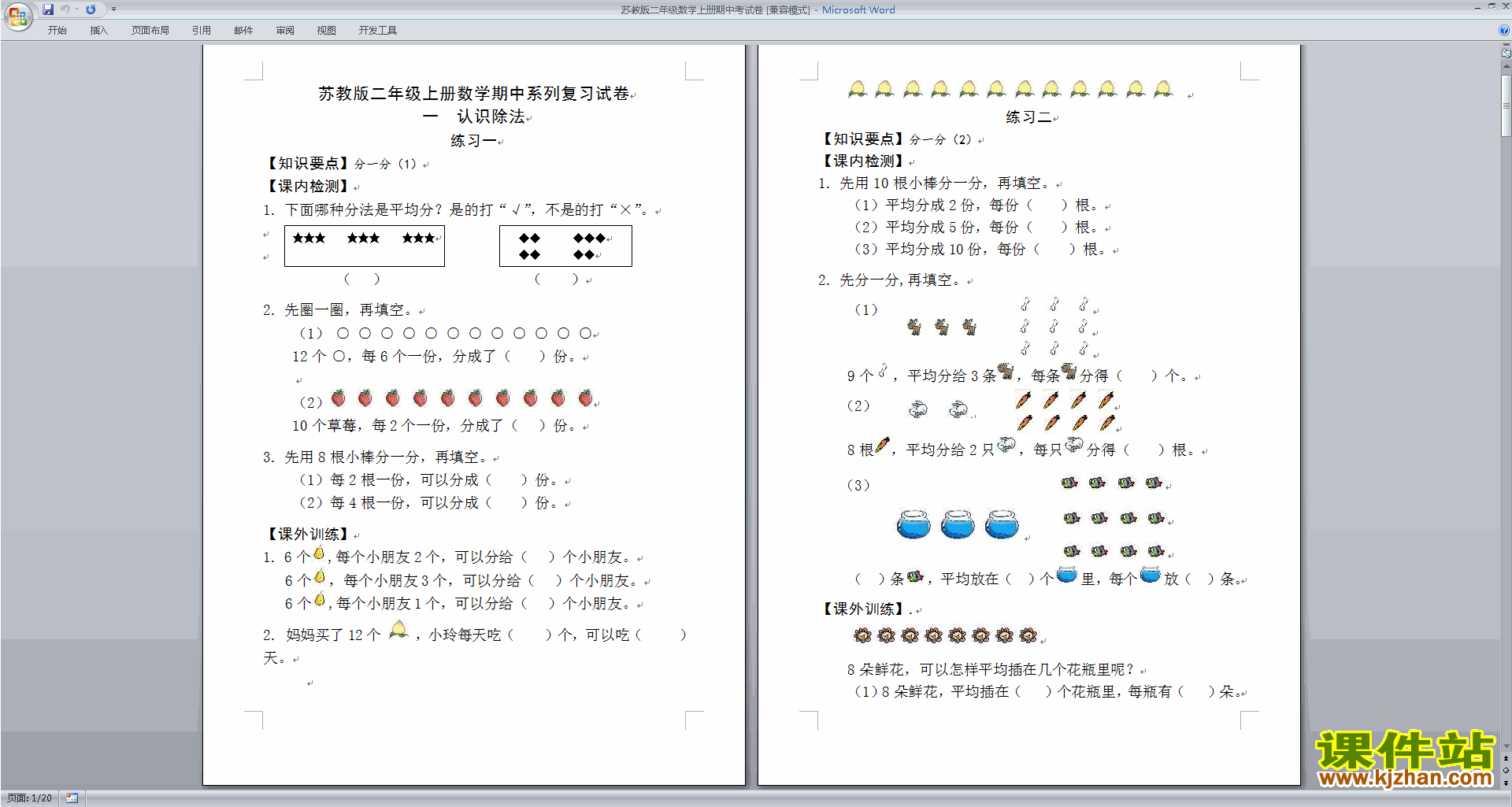Click the first fish image in top row
1512x807 pixels.
click(1069, 483)
